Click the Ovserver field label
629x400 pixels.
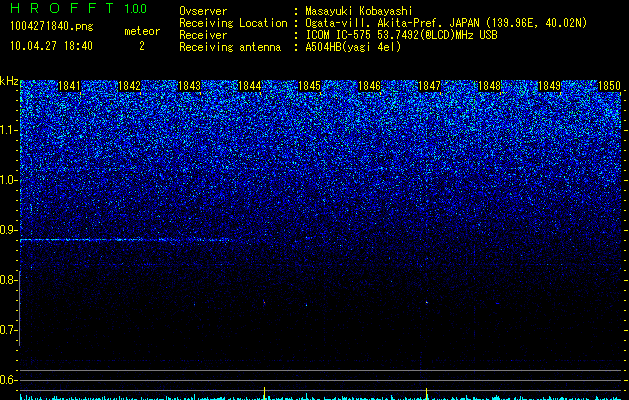click(x=203, y=11)
